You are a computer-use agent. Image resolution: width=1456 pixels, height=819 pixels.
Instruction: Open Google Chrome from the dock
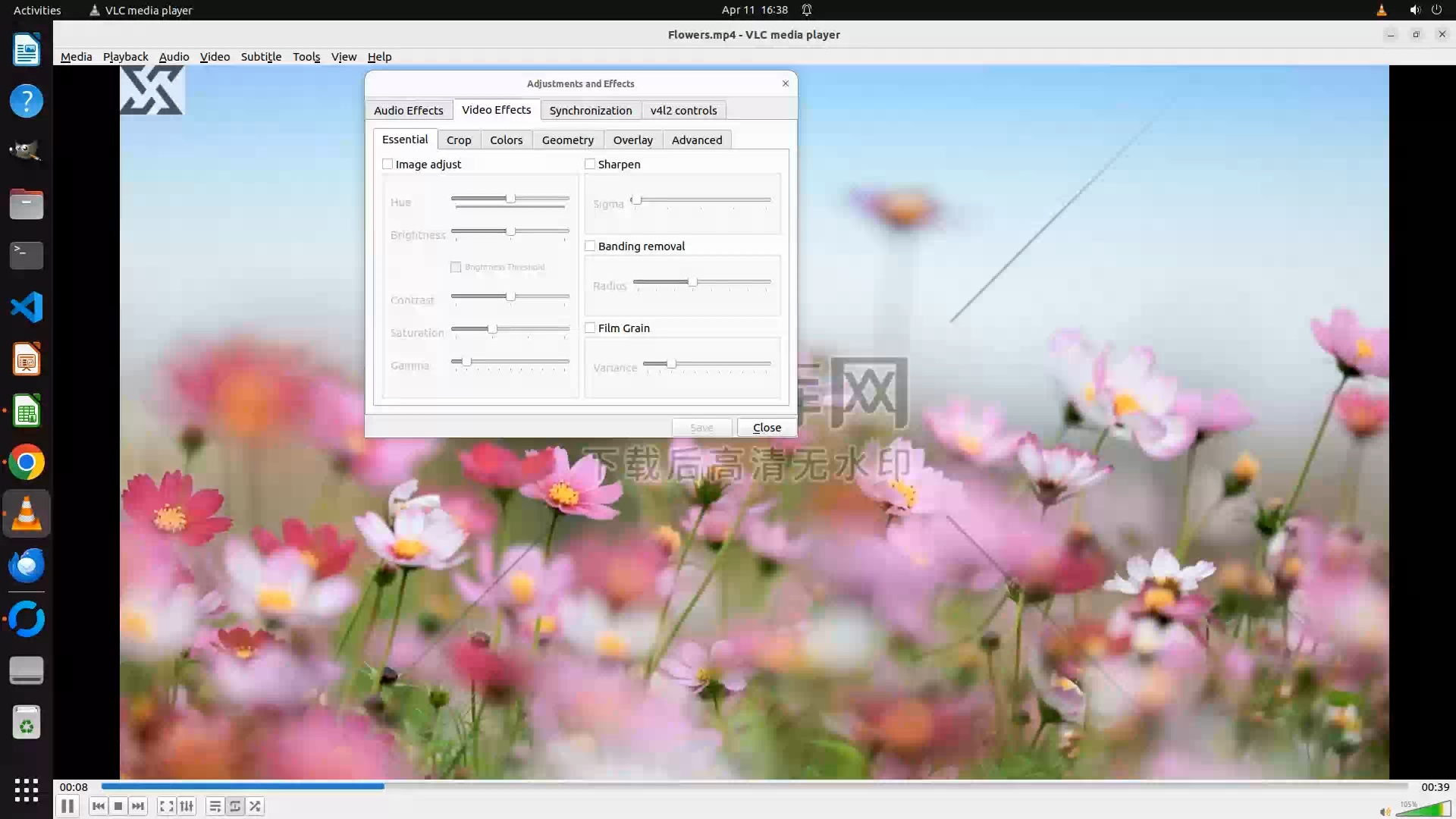27,463
